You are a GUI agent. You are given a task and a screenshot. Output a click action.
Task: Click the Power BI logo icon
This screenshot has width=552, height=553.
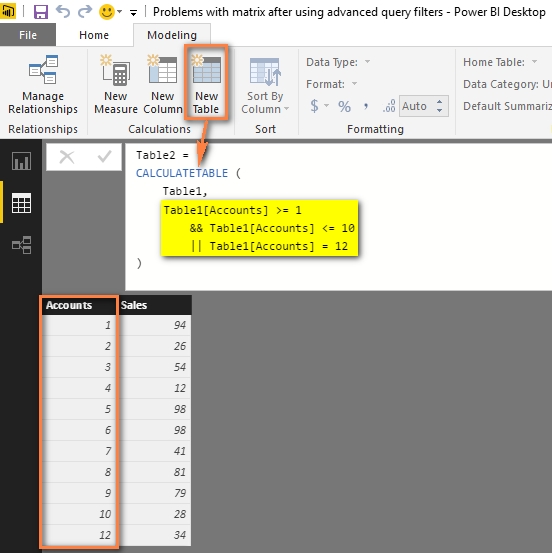coord(8,12)
